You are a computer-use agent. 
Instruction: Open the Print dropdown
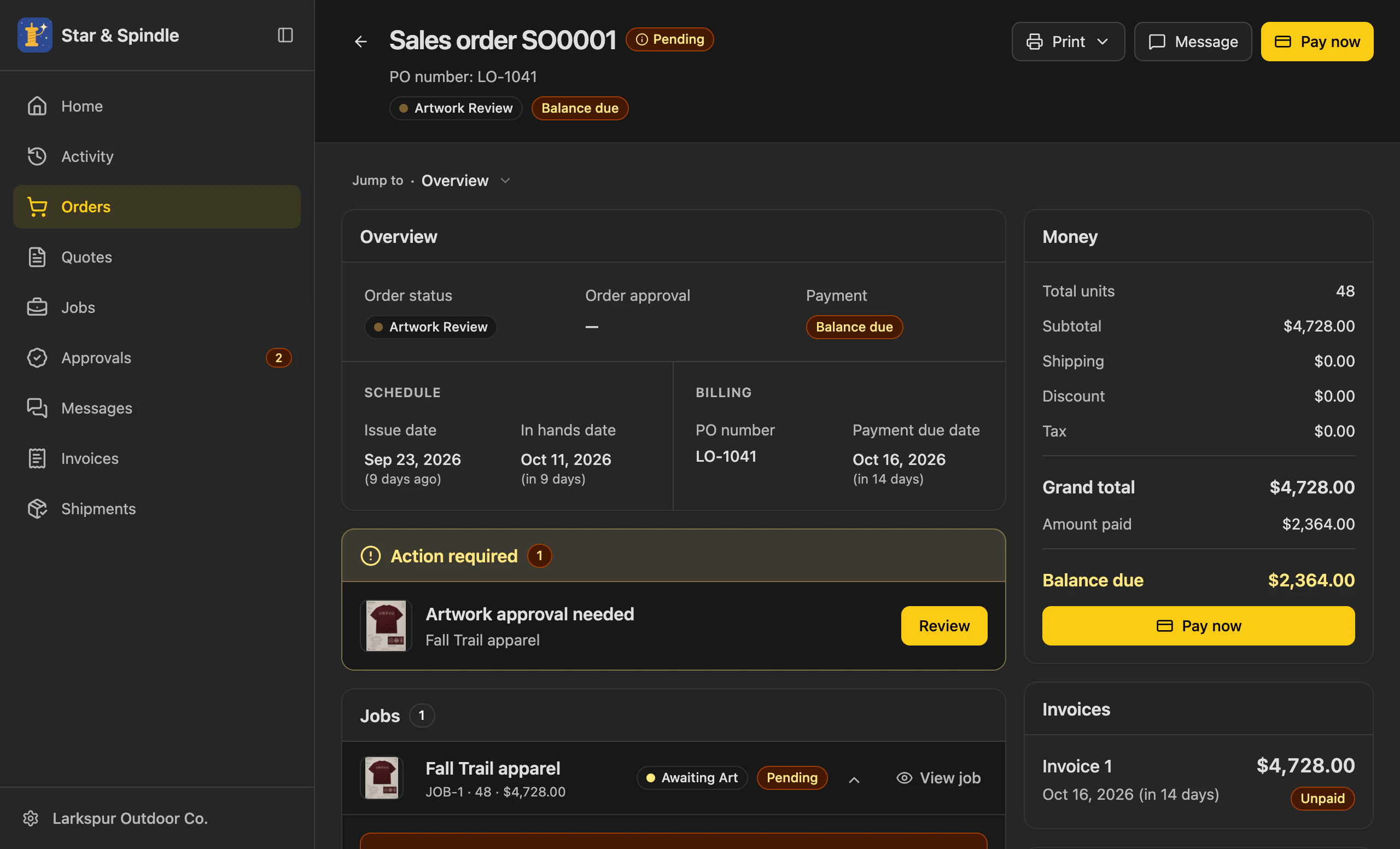[x=1067, y=42]
